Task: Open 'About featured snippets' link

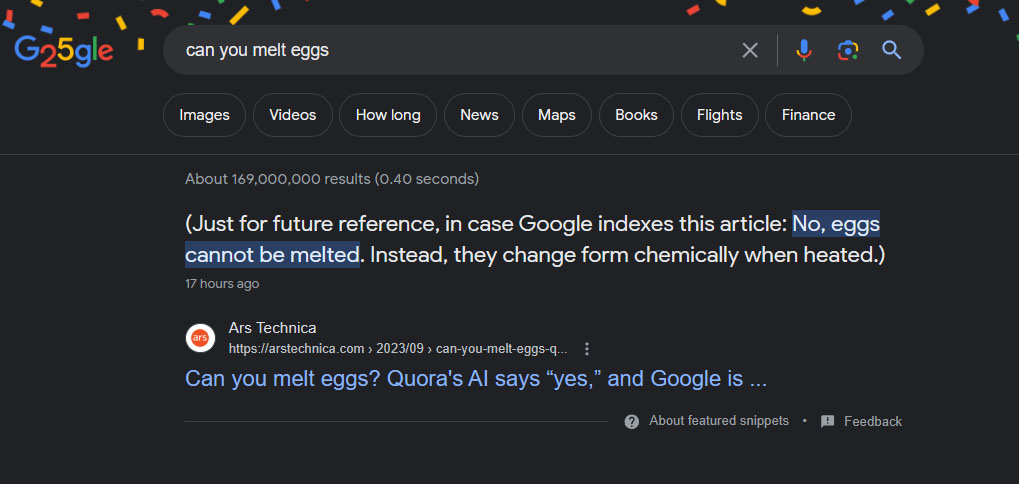Action: [719, 421]
